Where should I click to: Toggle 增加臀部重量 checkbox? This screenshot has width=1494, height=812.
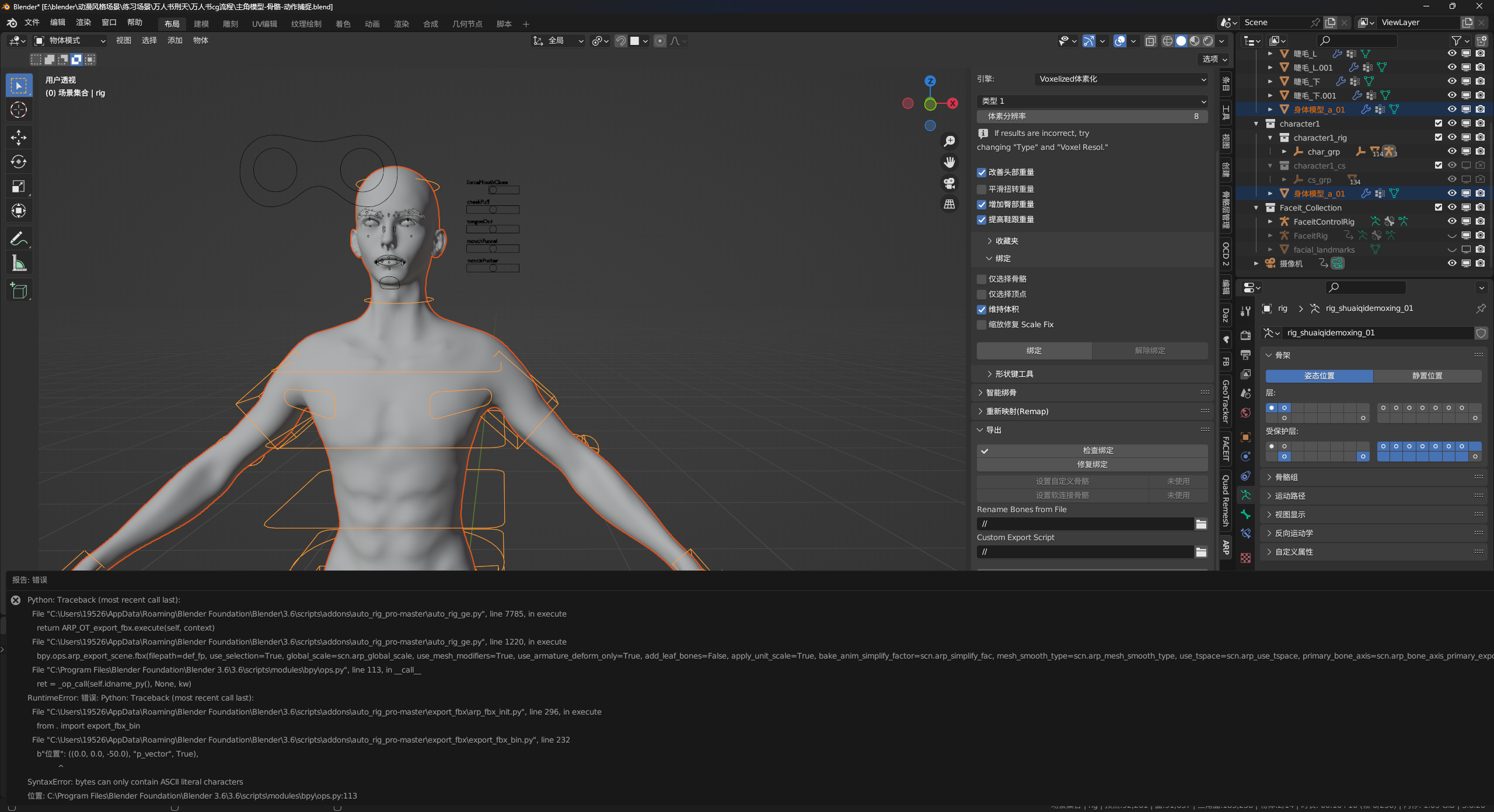click(x=982, y=205)
